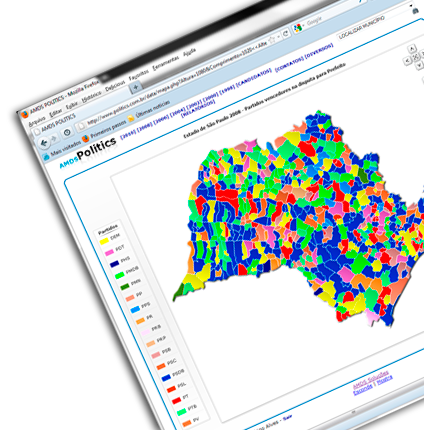Open the Arquivo menu
The image size is (424, 430).
click(37, 121)
